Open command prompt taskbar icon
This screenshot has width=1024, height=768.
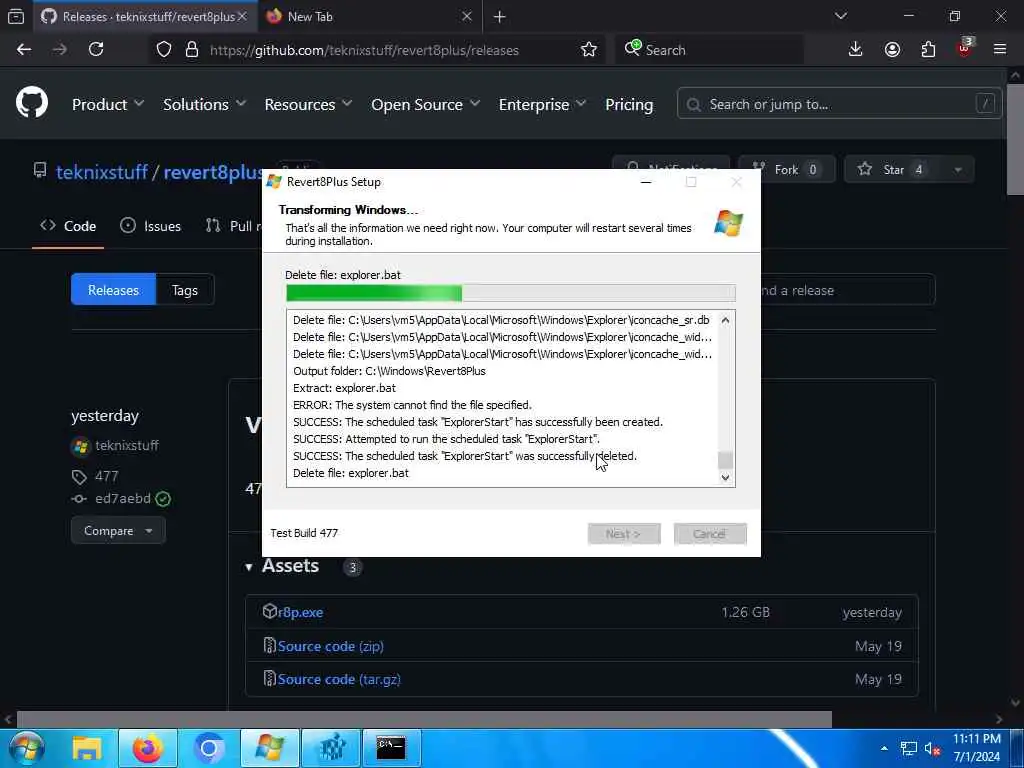[x=391, y=748]
